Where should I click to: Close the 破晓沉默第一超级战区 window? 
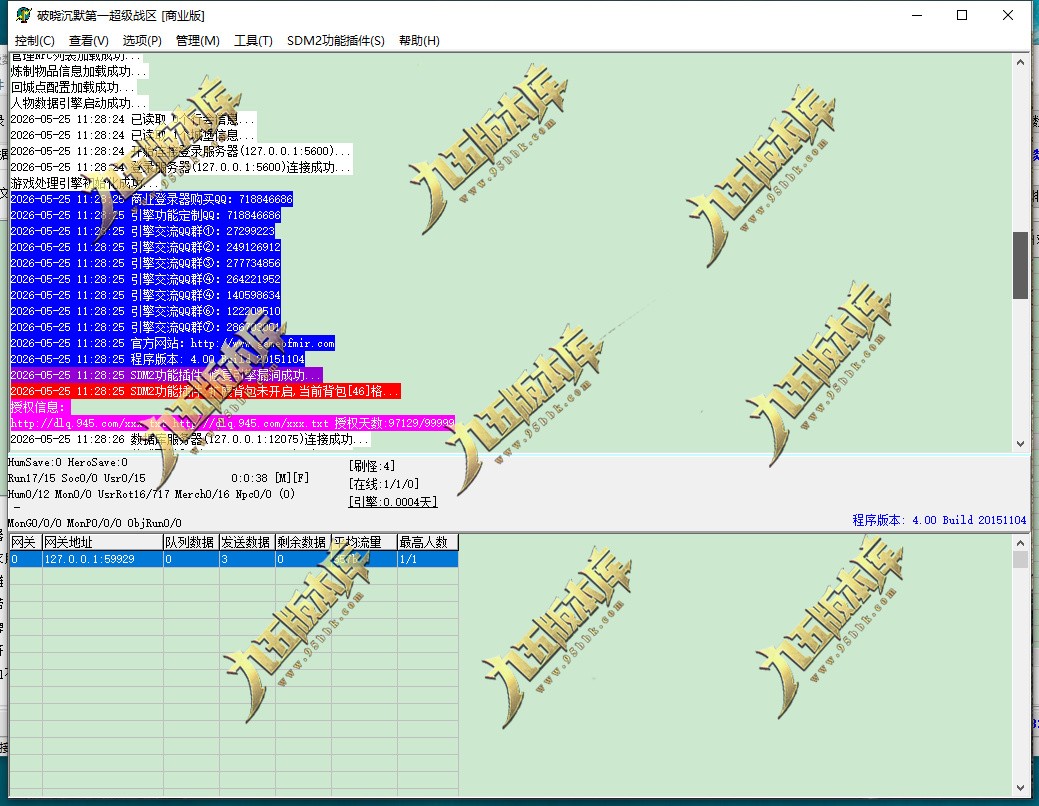click(1008, 15)
